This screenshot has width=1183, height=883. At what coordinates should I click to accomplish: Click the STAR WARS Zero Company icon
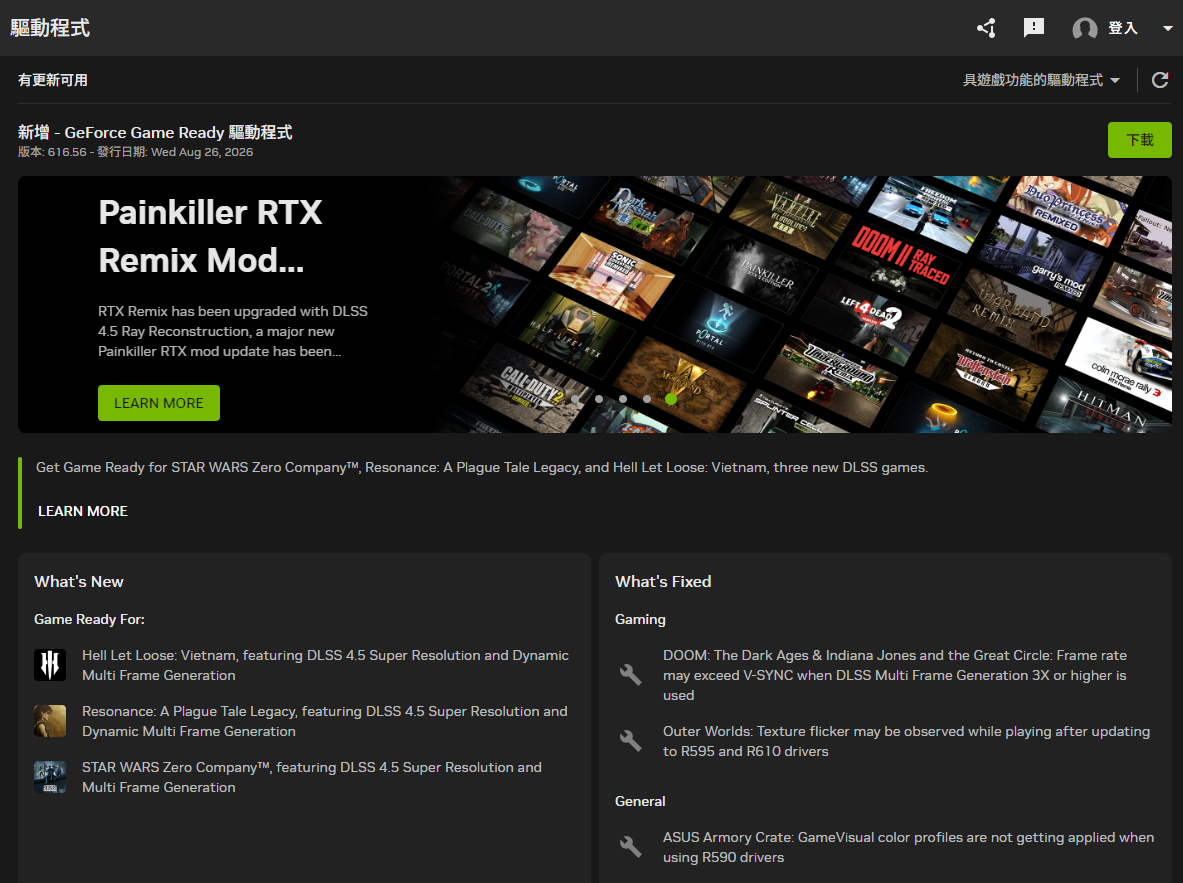pos(50,777)
